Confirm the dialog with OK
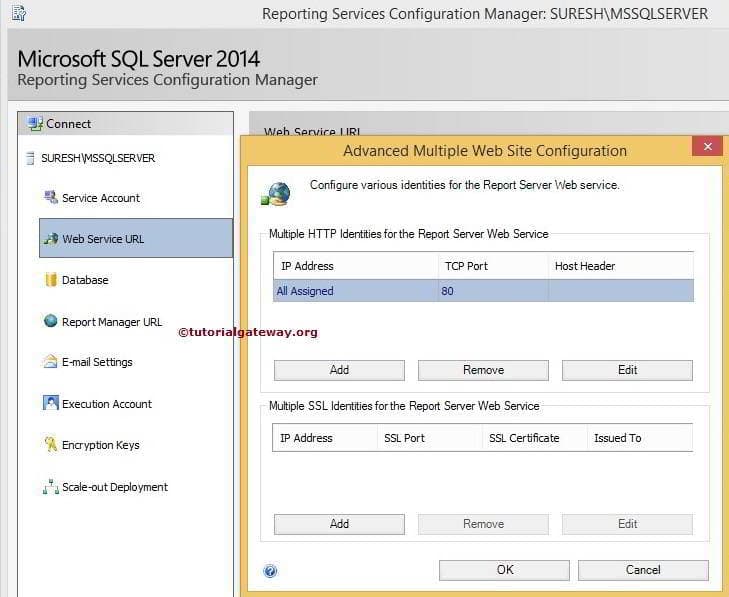The height and width of the screenshot is (597, 729). (504, 570)
